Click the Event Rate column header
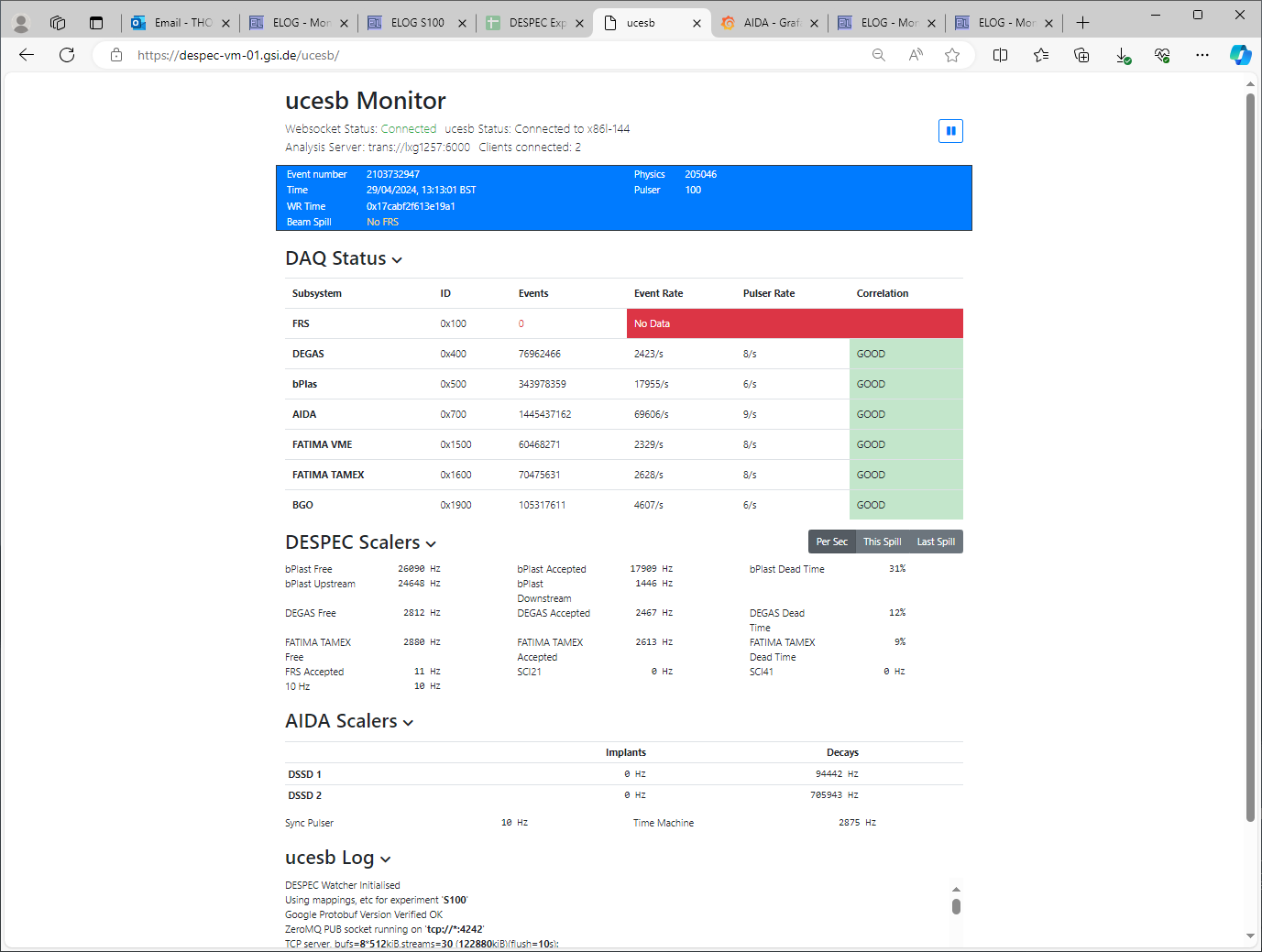Viewport: 1262px width, 952px height. pyautogui.click(x=658, y=293)
